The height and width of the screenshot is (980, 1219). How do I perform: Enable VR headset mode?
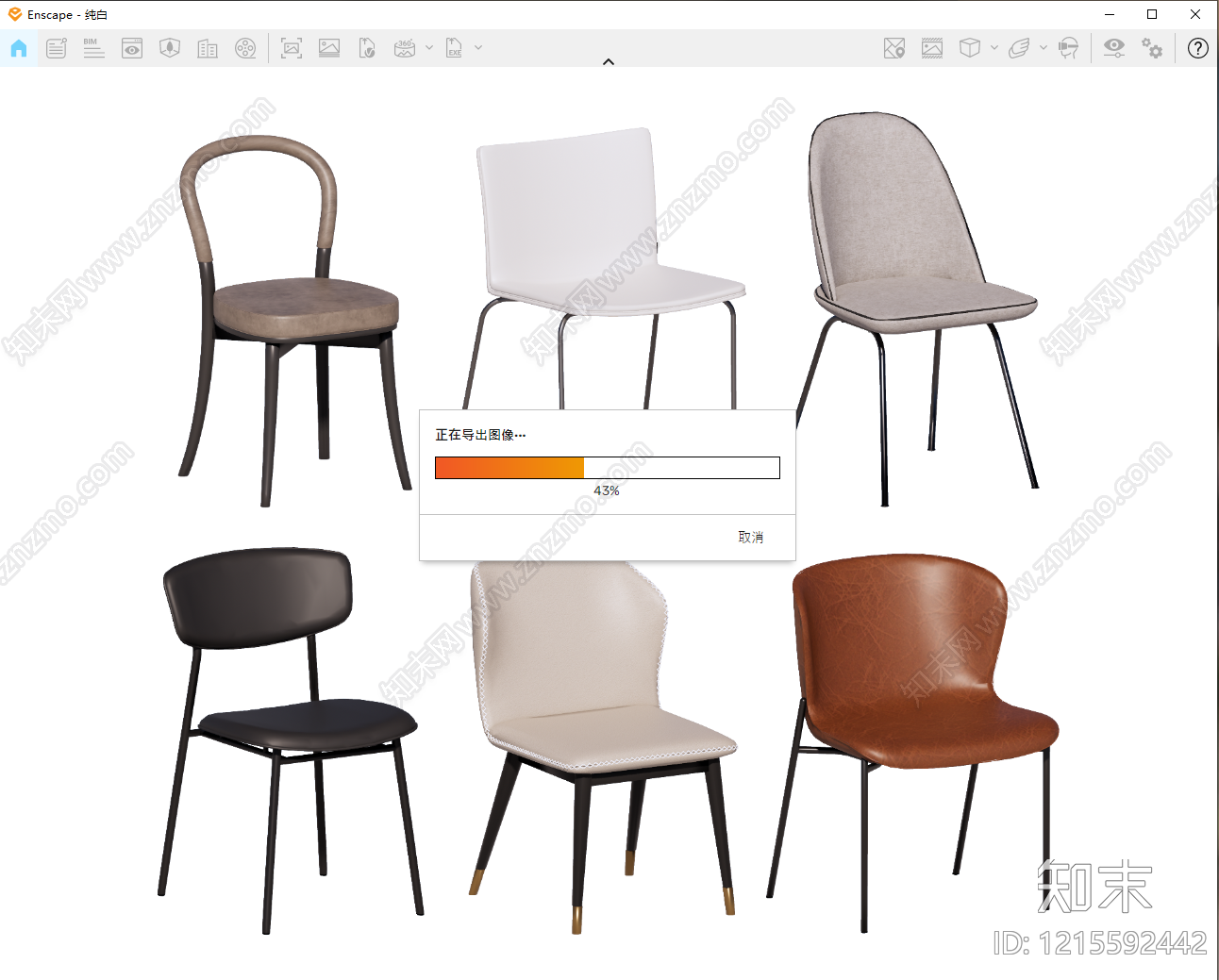click(x=1068, y=48)
